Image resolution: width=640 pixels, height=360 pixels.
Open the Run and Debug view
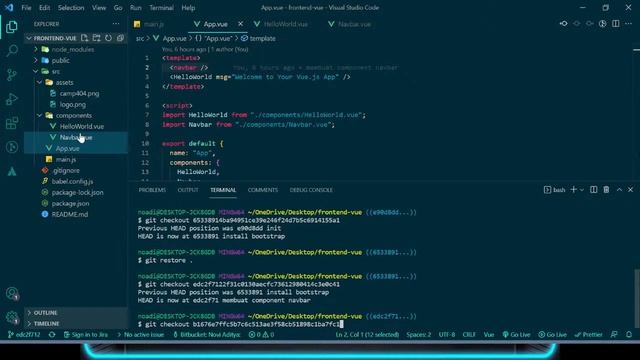pos(12,99)
